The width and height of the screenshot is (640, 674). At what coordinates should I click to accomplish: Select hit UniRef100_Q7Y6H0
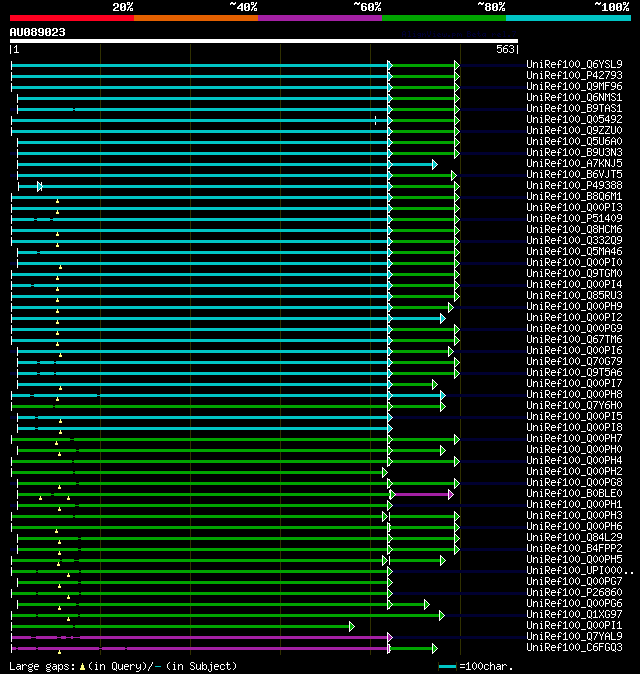click(x=574, y=406)
